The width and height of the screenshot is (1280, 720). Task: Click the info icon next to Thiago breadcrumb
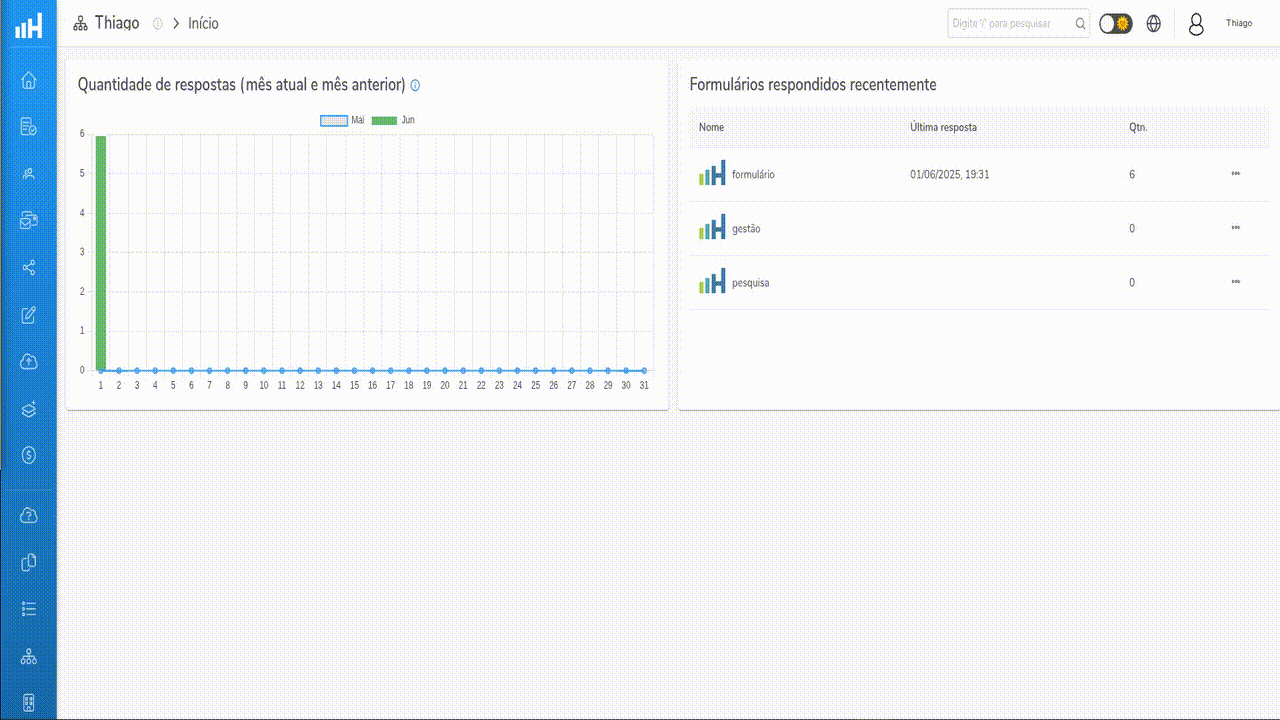(158, 24)
